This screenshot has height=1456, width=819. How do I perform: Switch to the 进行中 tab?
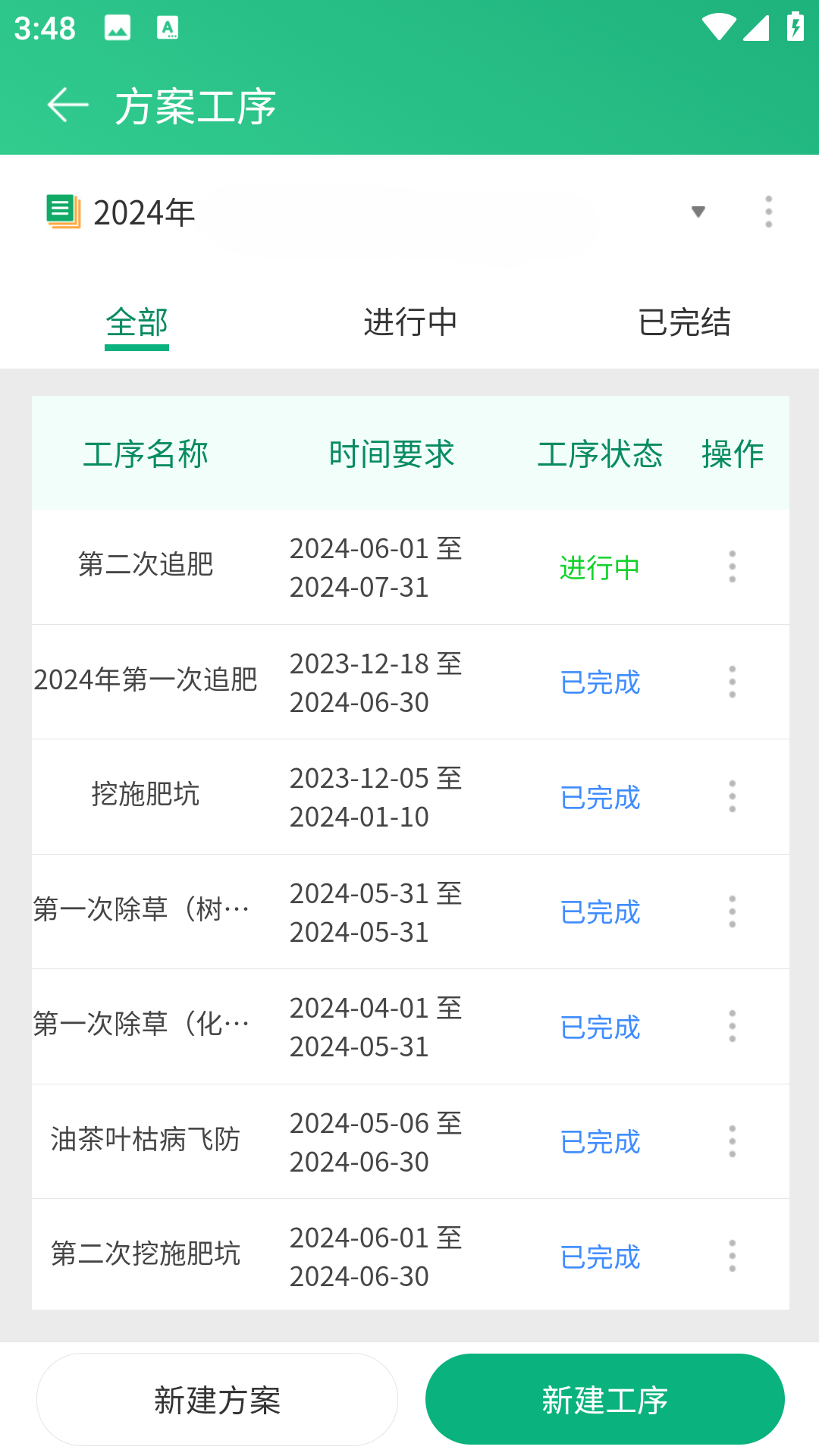coord(410,323)
